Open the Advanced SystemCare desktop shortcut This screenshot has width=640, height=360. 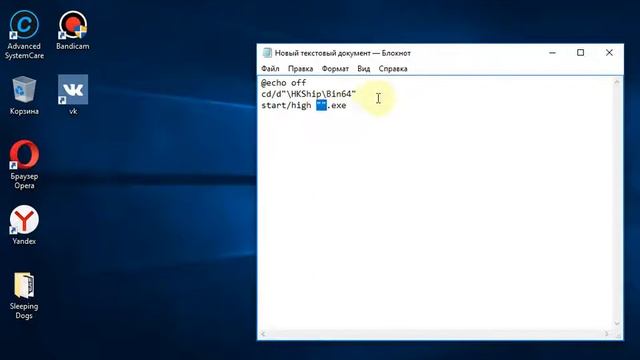[x=24, y=35]
